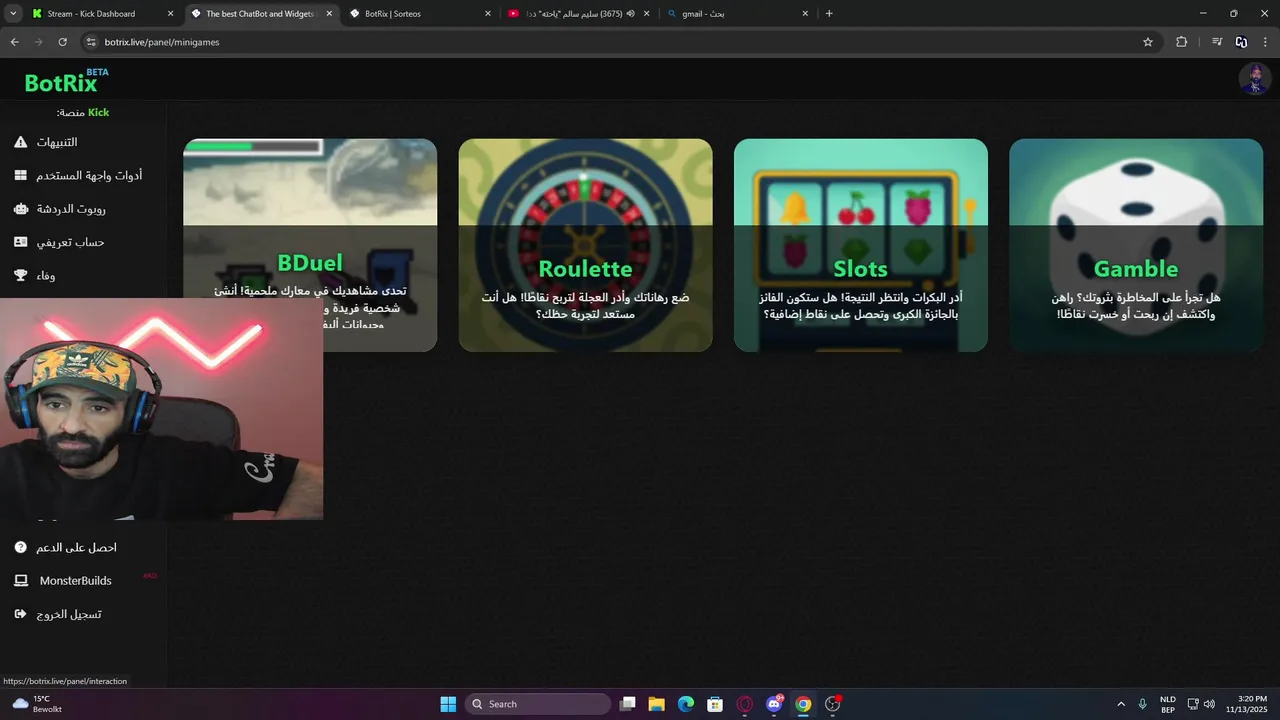The width and height of the screenshot is (1280, 720).
Task: Click the MonsterBuilds laptop icon
Action: (x=20, y=580)
